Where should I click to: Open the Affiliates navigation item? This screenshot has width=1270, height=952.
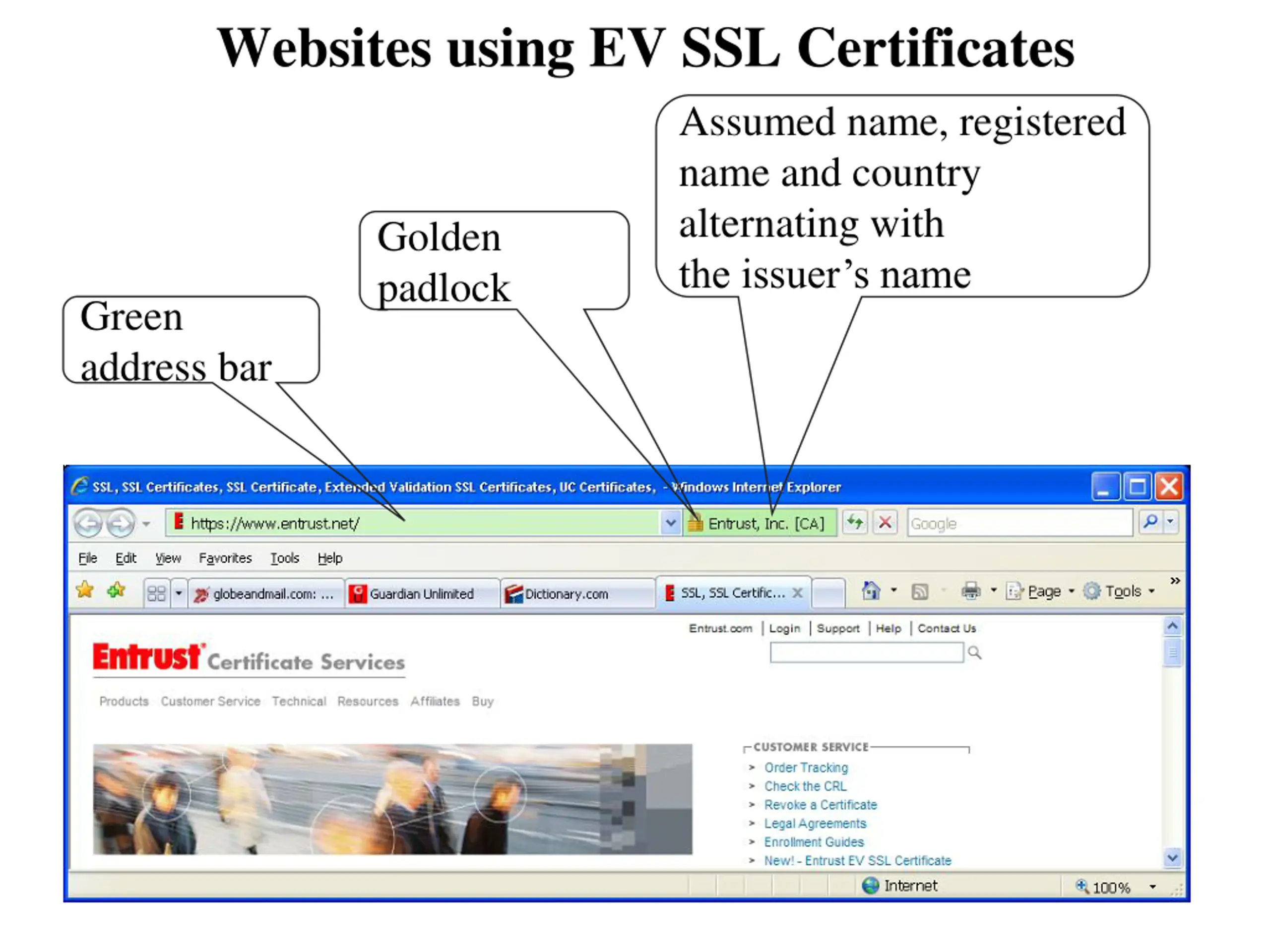(435, 701)
